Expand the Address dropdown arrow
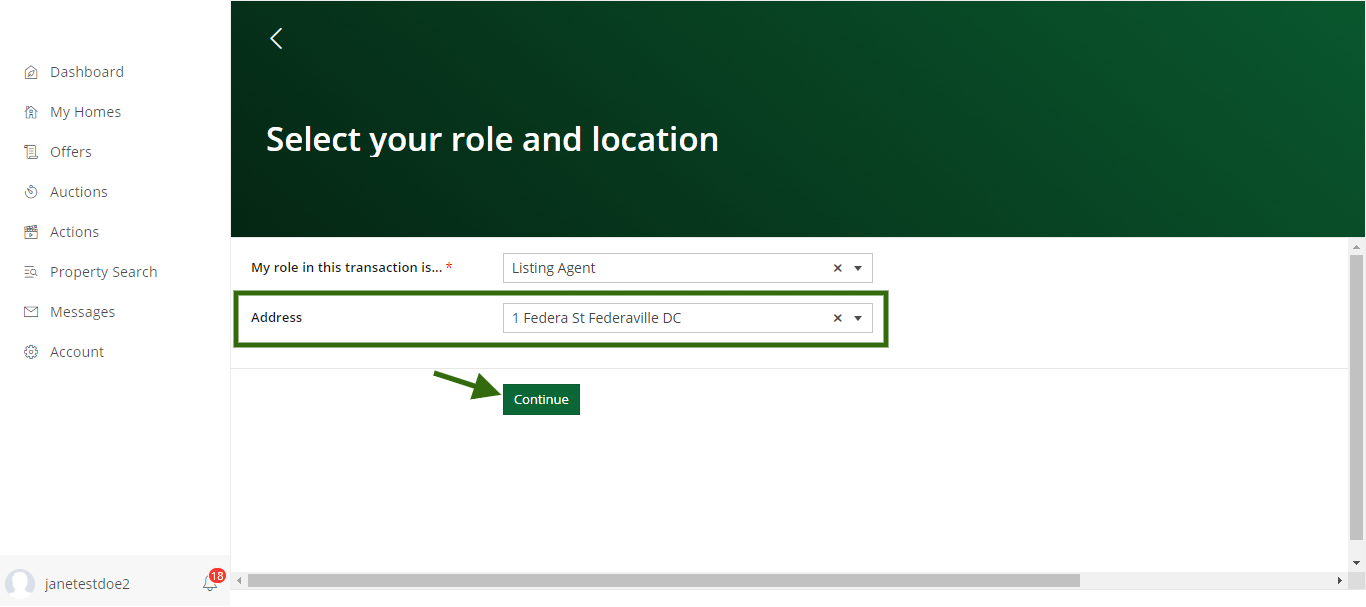1366x607 pixels. 858,318
